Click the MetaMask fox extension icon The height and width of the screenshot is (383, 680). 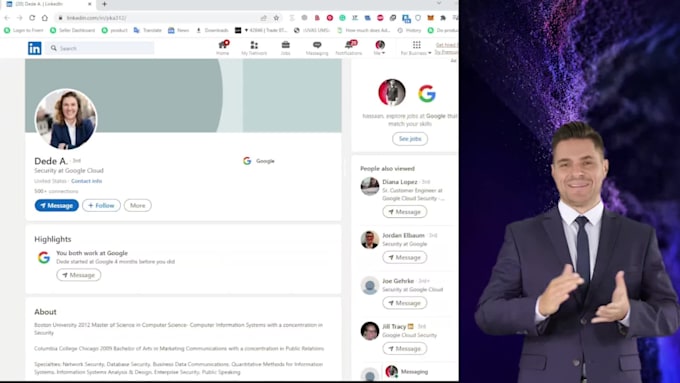[x=431, y=18]
